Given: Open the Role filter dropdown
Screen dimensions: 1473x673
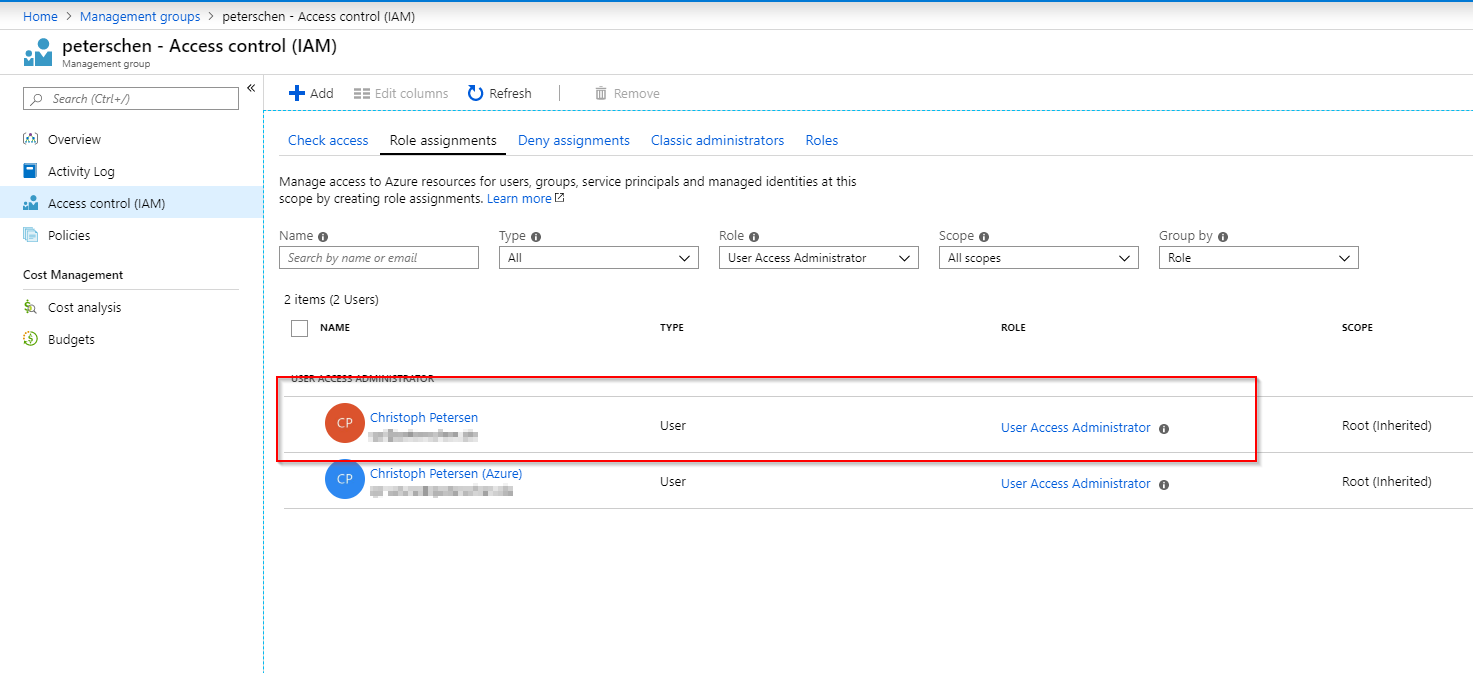Looking at the screenshot, I should tap(819, 258).
